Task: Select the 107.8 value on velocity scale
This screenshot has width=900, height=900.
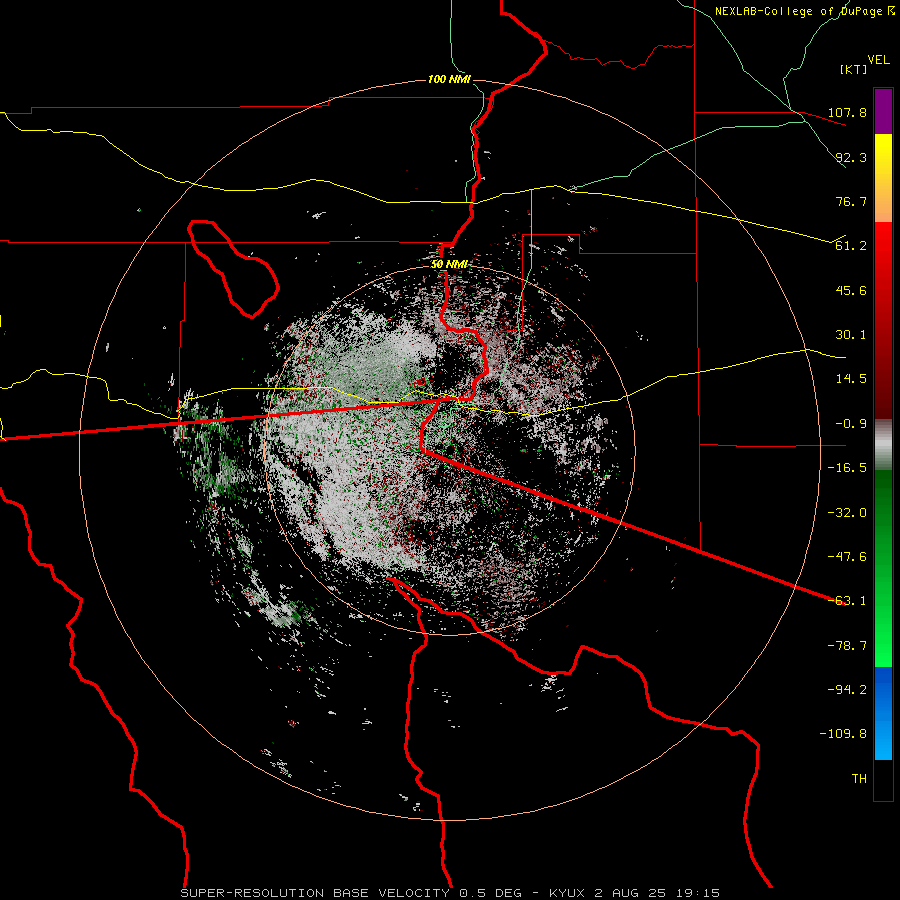Action: pos(847,112)
